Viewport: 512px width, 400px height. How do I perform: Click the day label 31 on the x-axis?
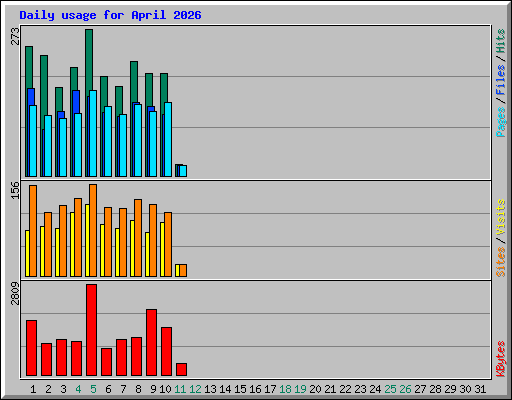tap(480, 389)
